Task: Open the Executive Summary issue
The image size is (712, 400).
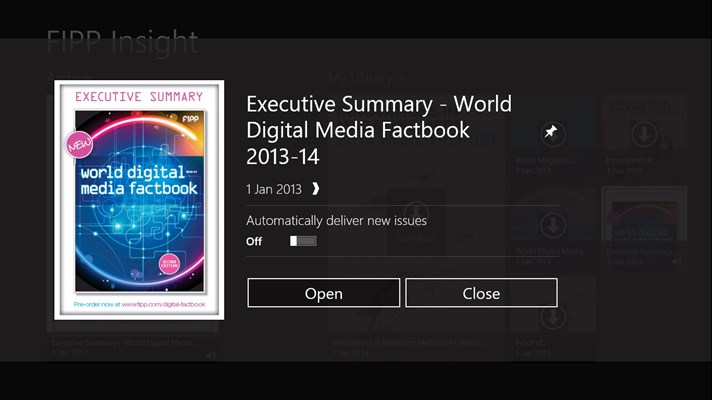Action: pyautogui.click(x=323, y=293)
